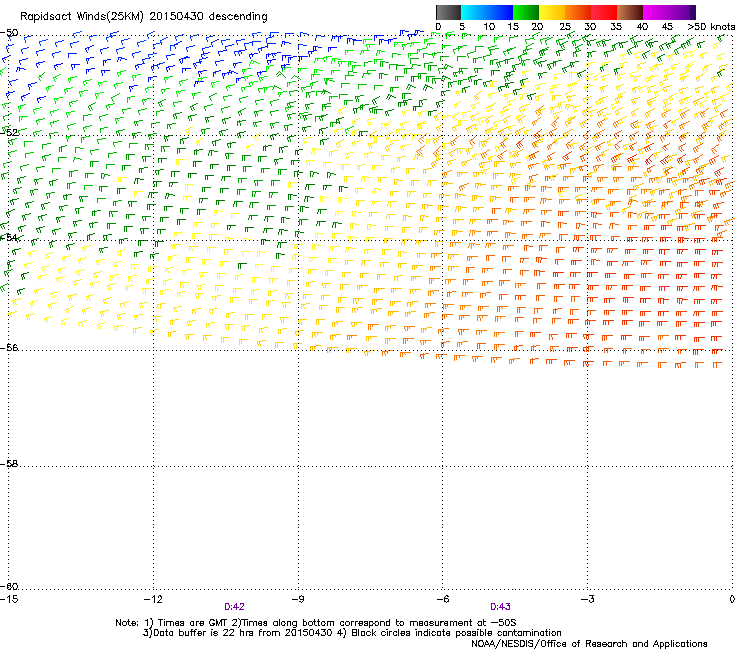Click the '-6' longitude axis label
740x650 pixels.
pyautogui.click(x=442, y=599)
